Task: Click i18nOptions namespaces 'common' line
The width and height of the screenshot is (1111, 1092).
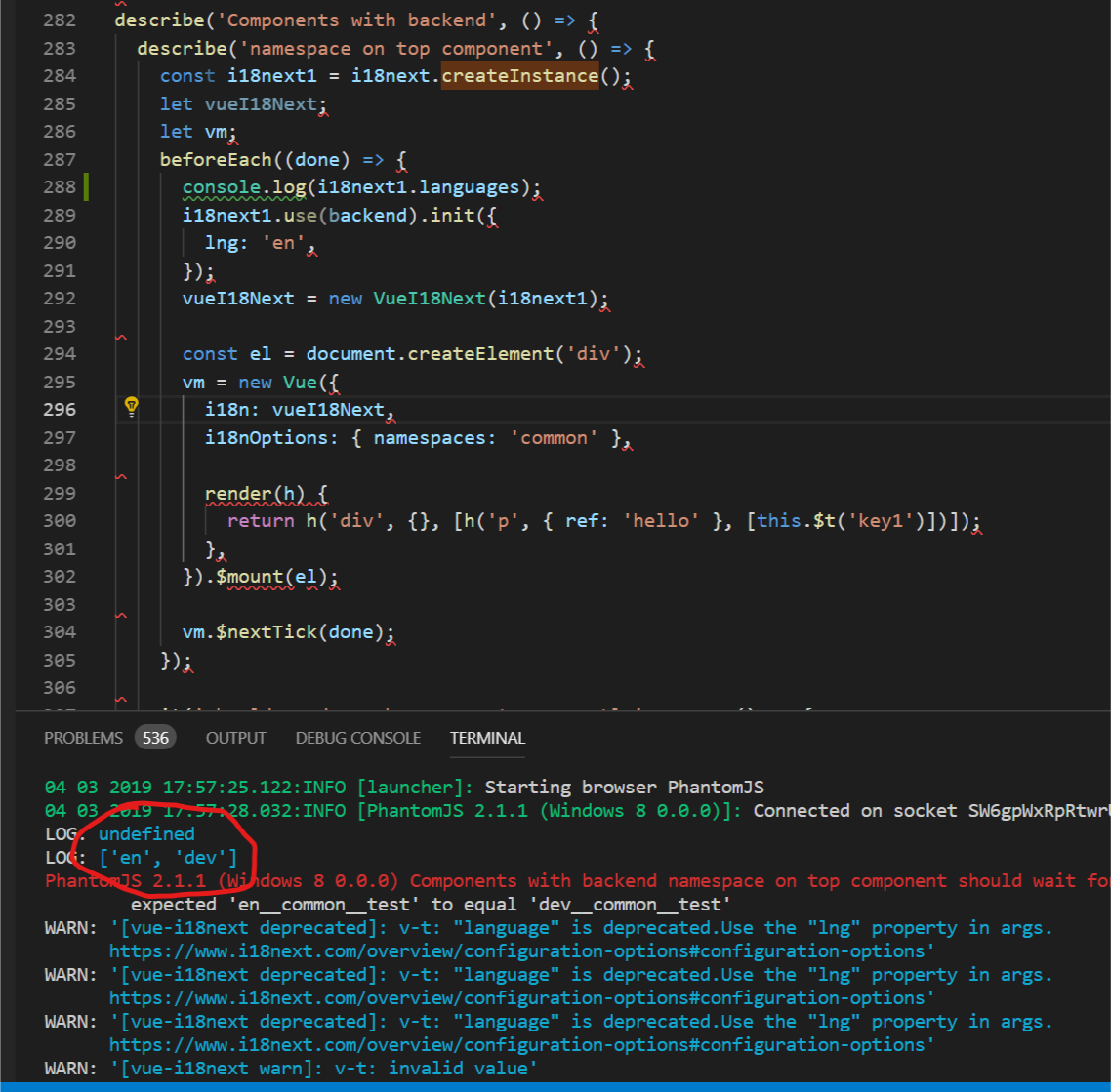Action: (x=418, y=437)
